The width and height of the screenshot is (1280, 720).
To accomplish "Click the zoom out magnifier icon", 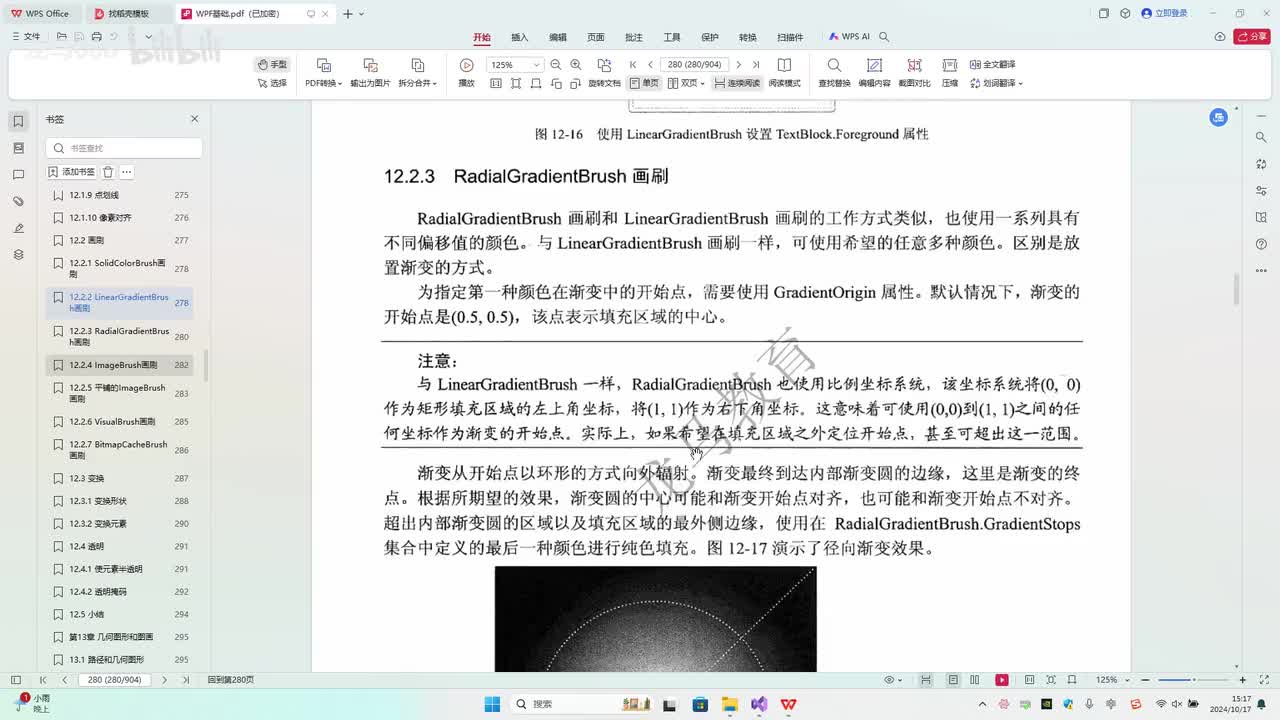I will (556, 64).
